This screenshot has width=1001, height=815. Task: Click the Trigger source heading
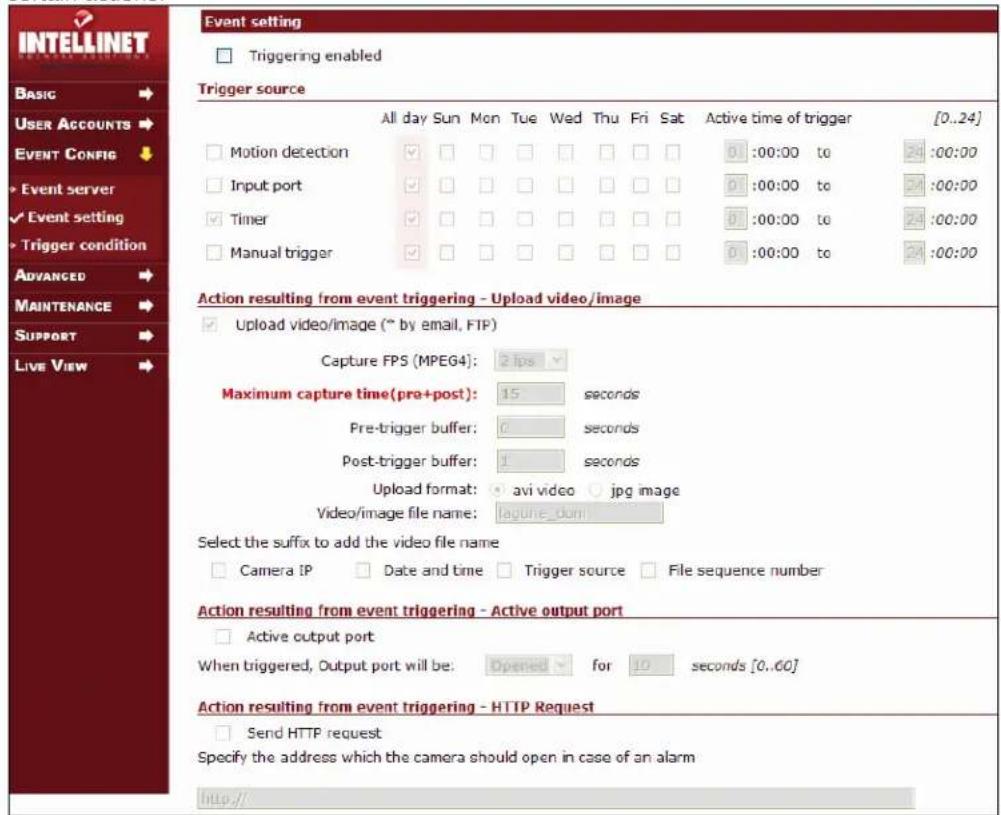click(x=252, y=89)
